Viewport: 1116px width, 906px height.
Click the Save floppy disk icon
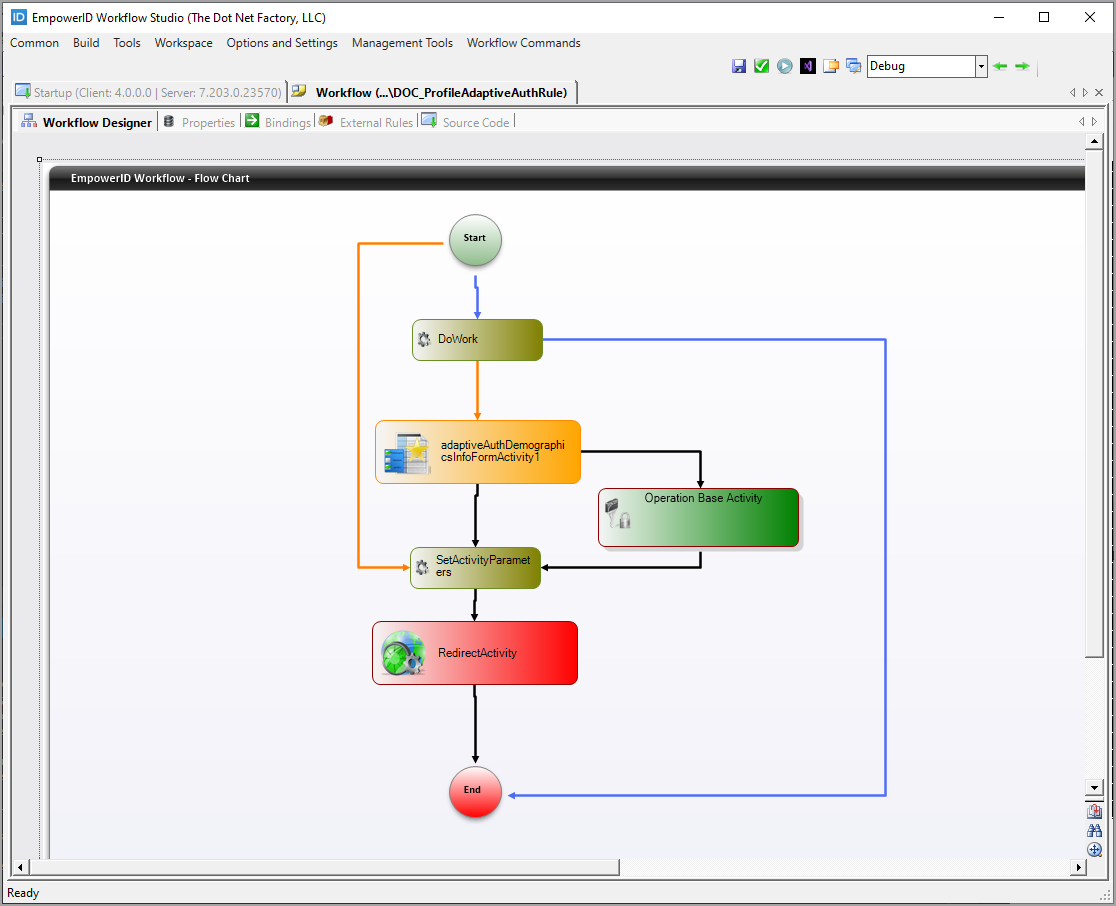coord(739,66)
